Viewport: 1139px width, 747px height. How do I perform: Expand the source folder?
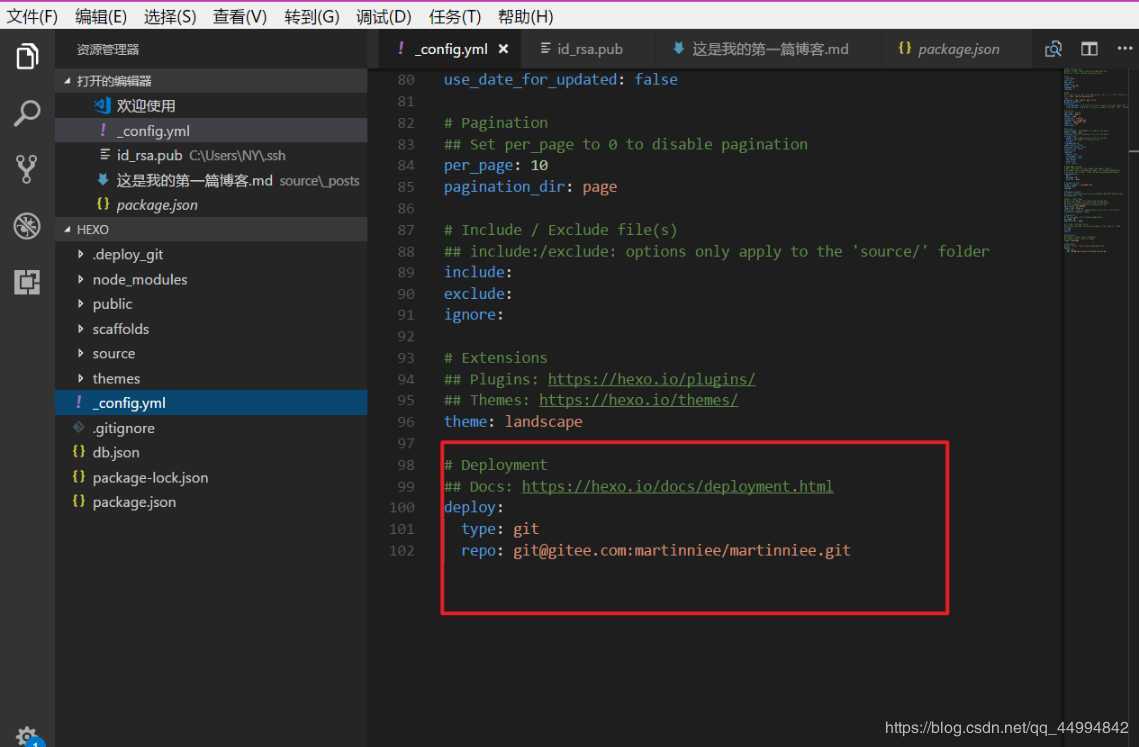pos(81,353)
